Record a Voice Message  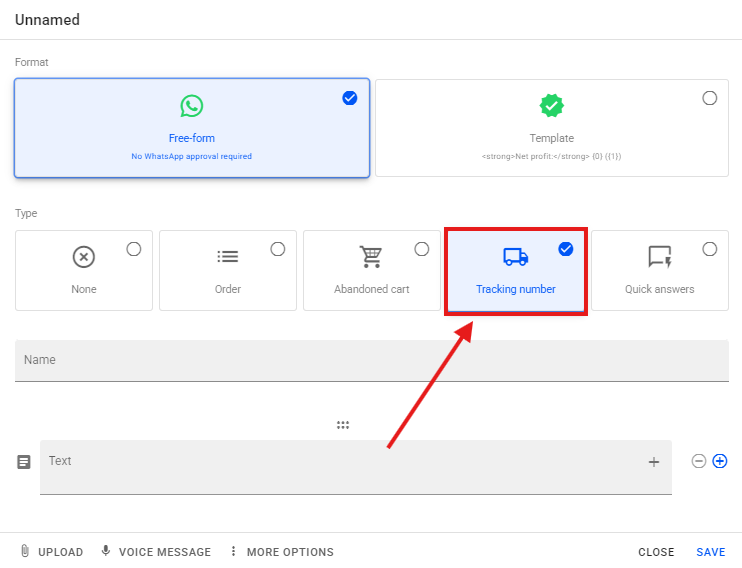tap(155, 552)
